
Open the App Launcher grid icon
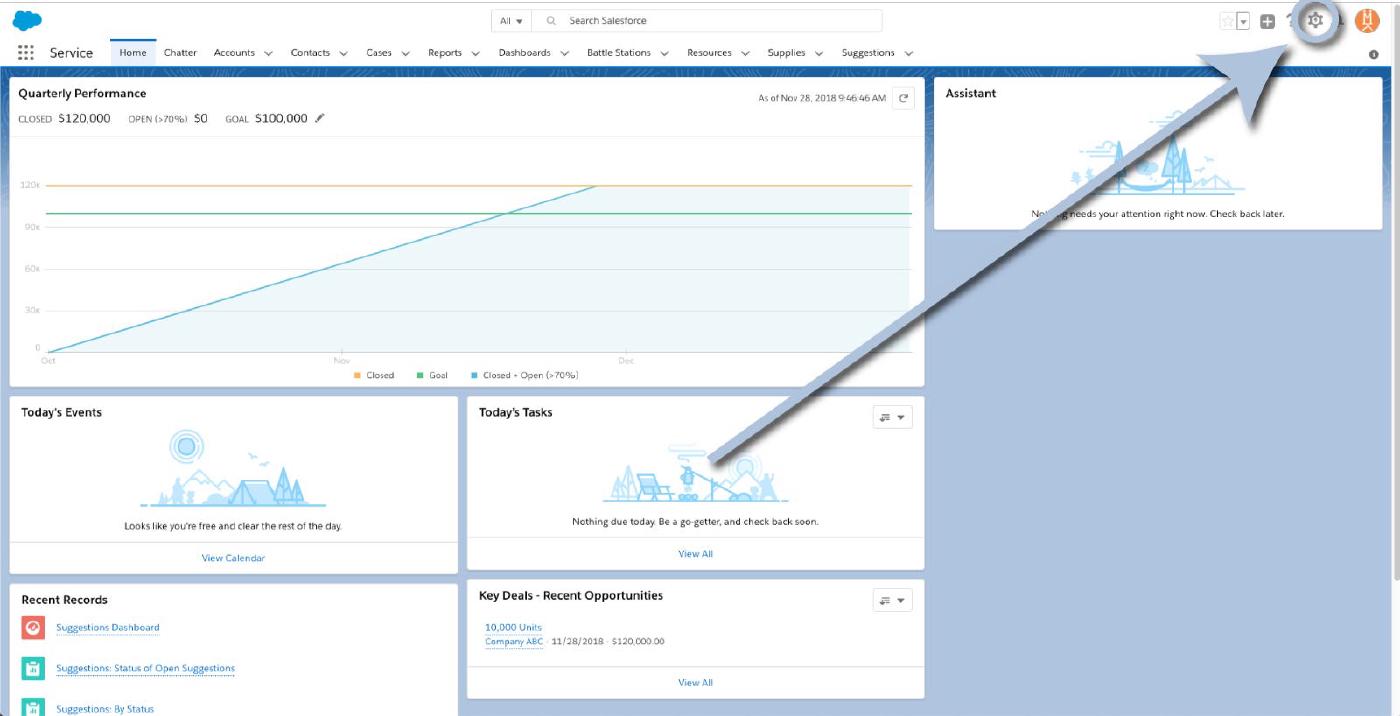[x=26, y=53]
